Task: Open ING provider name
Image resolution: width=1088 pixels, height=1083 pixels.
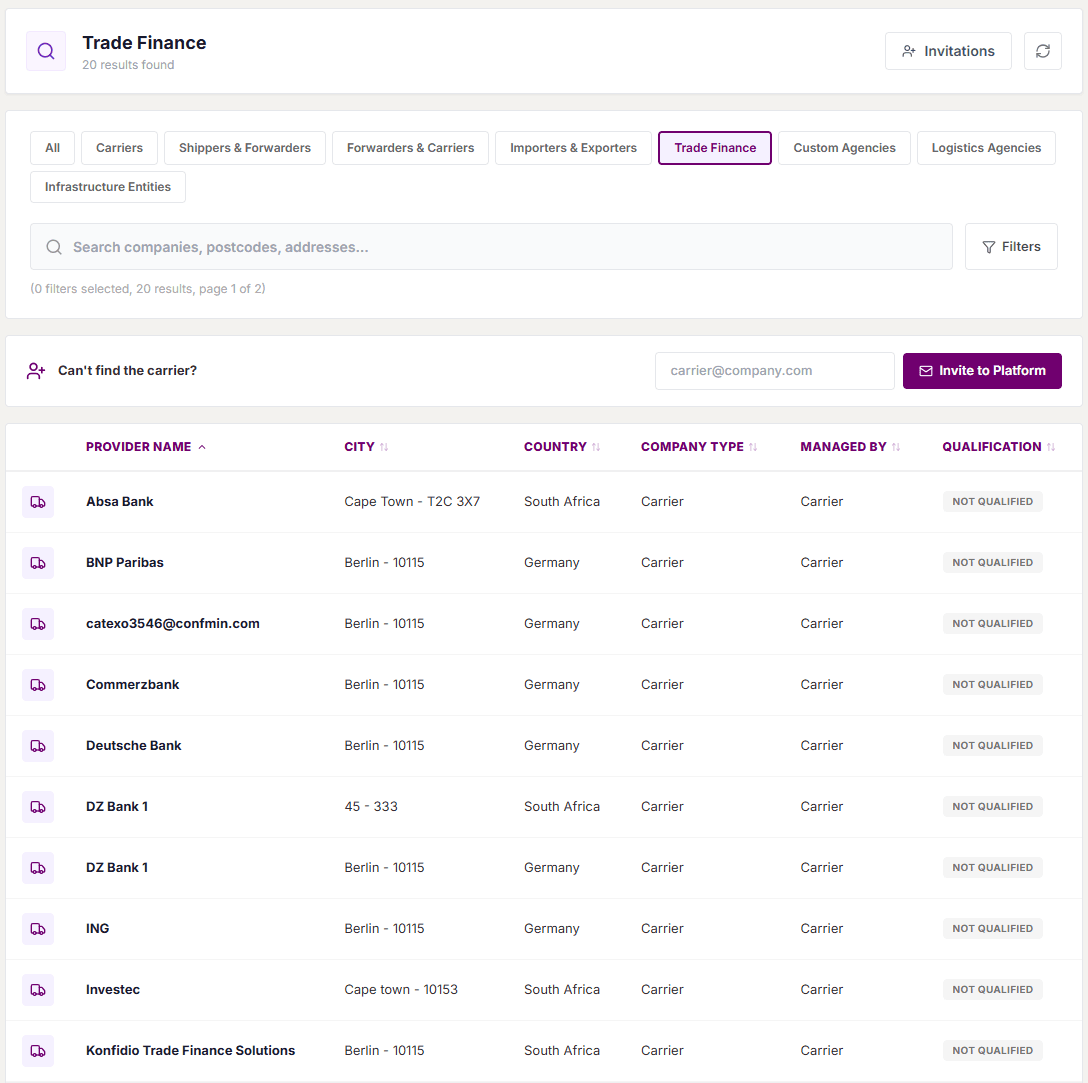Action: (97, 929)
